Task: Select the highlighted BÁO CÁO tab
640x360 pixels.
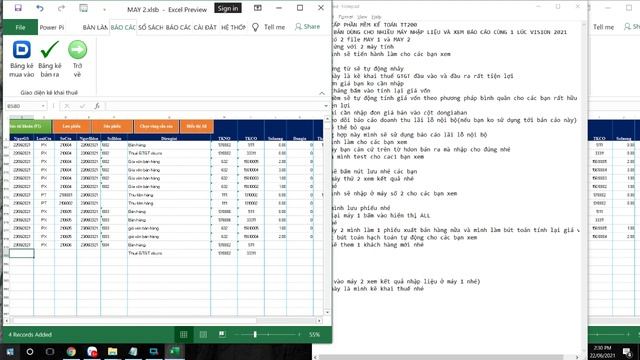Action: tap(123, 27)
